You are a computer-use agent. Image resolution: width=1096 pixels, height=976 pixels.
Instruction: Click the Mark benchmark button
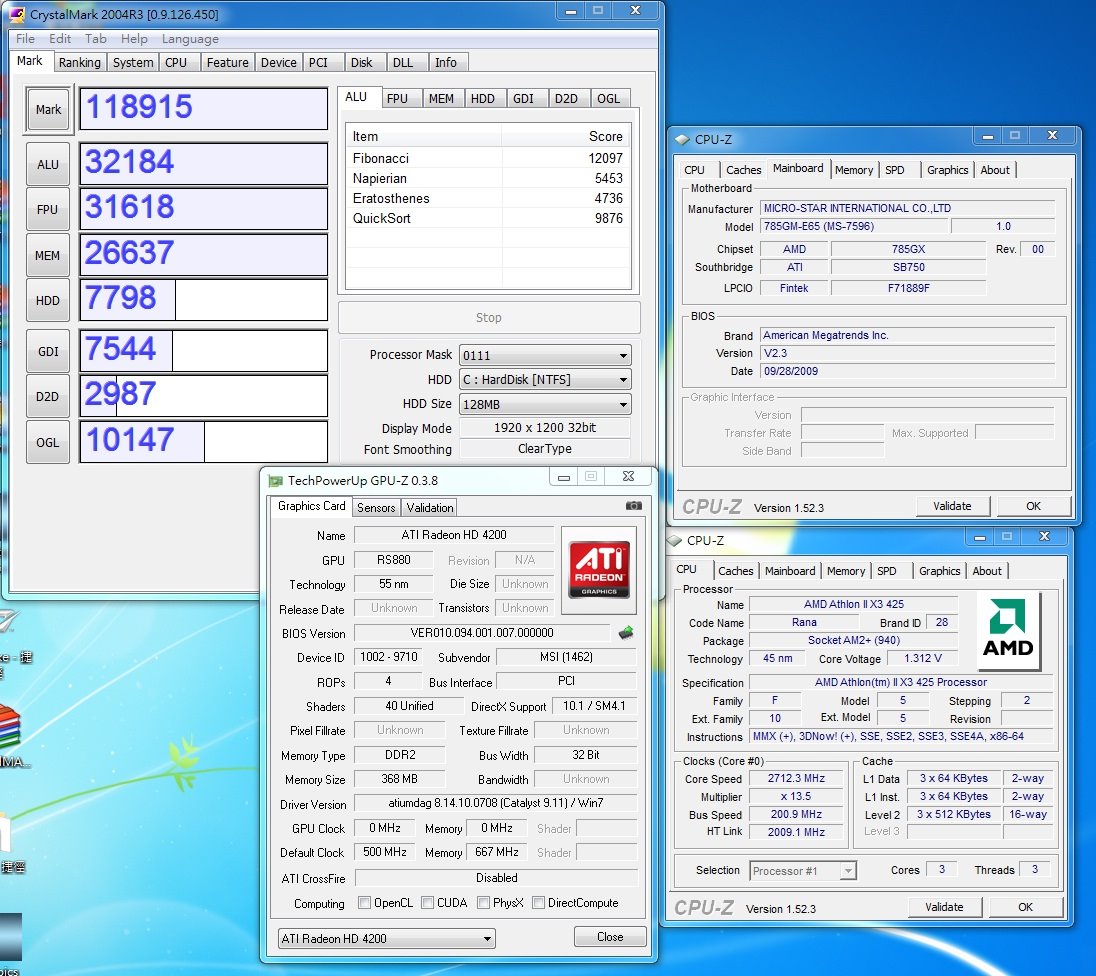coord(48,109)
